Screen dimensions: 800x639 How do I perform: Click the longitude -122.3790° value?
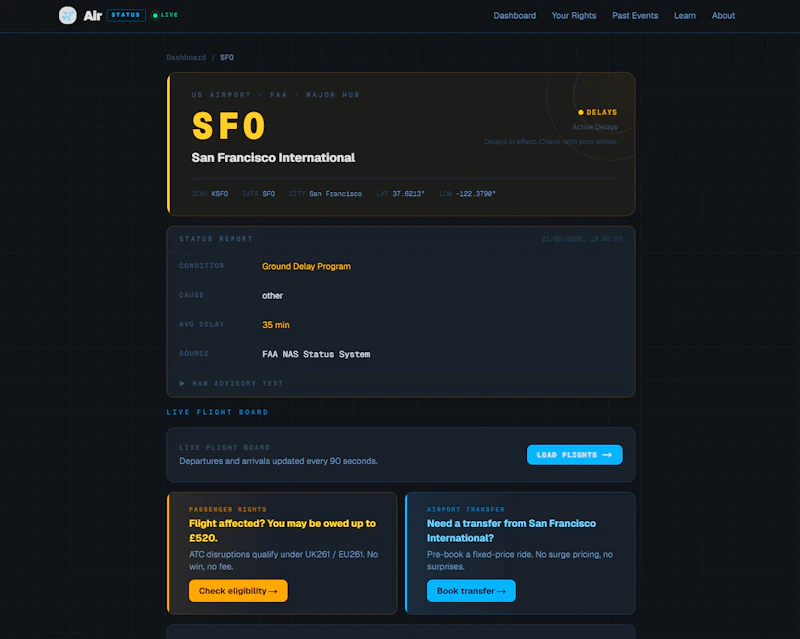point(476,194)
